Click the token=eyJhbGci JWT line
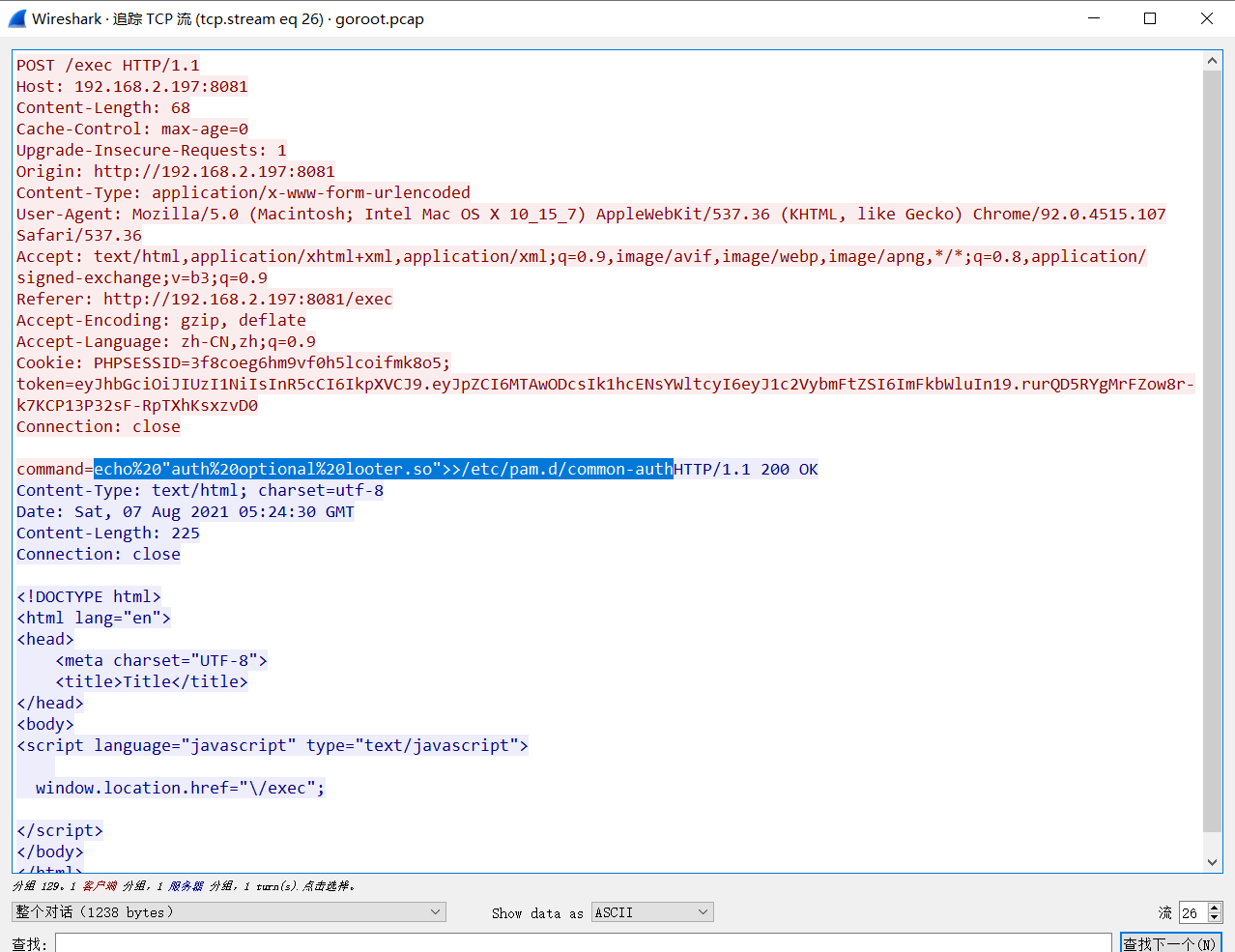Viewport: 1235px width, 952px height. (x=606, y=384)
